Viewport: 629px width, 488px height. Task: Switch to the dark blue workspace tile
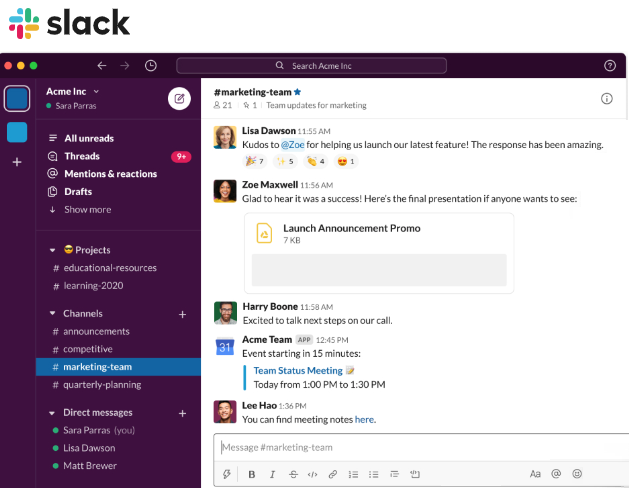pos(17,98)
